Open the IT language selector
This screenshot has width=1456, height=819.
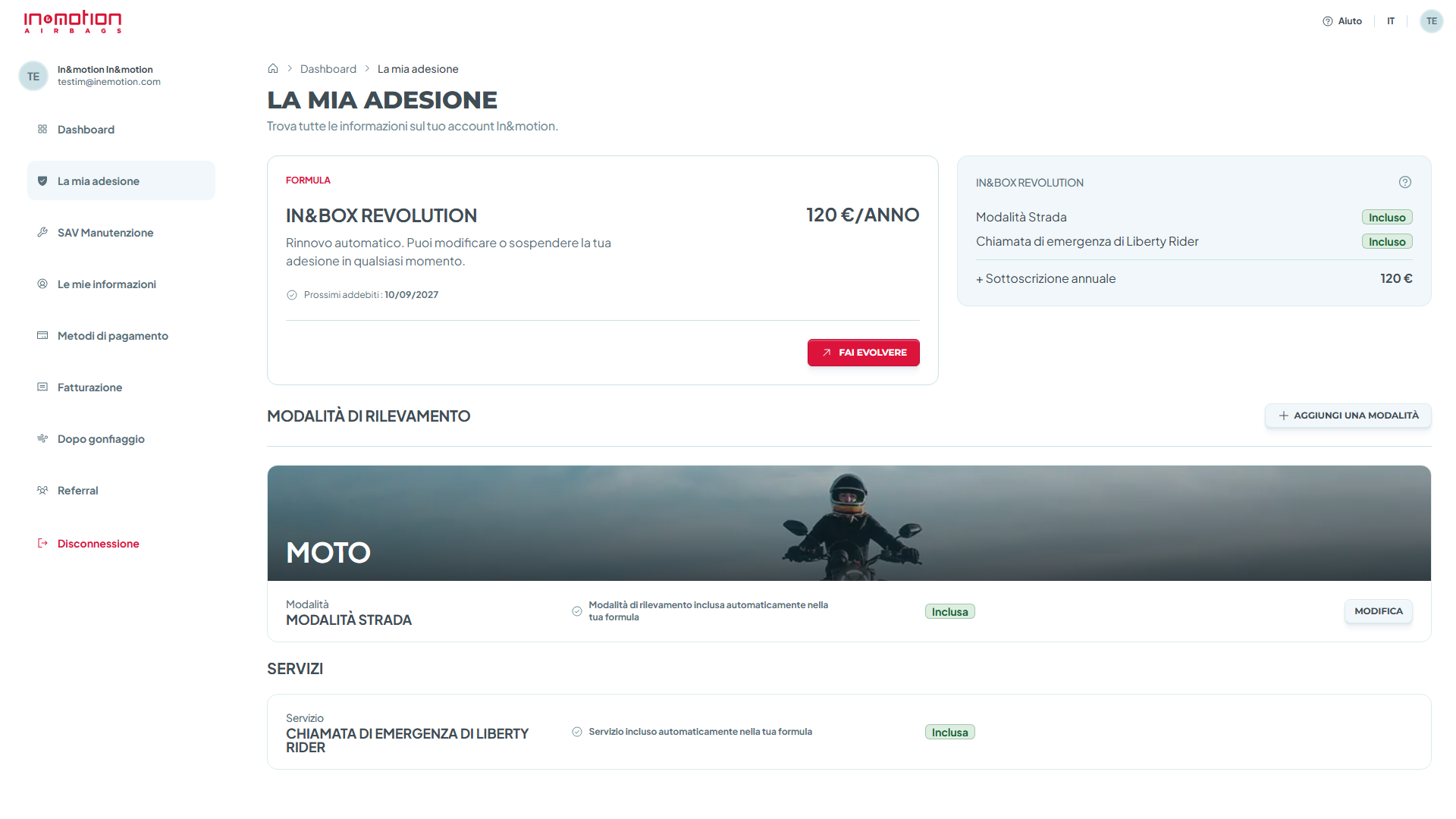point(1391,21)
